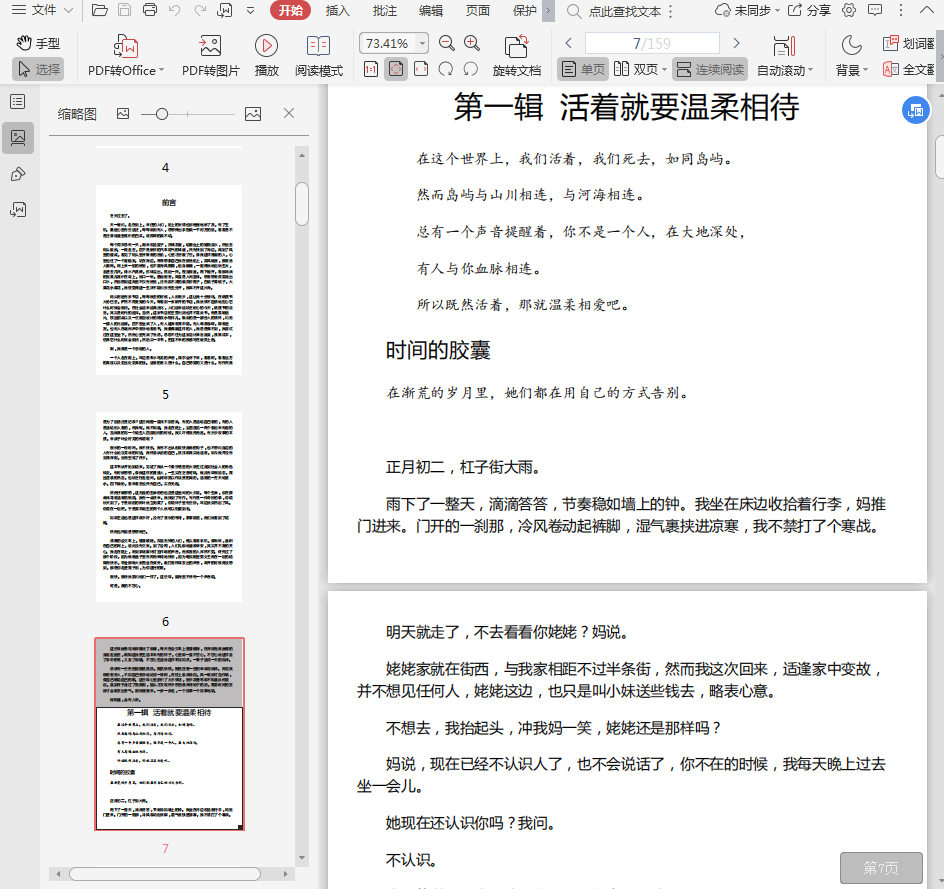Open the feedback chat icon
Viewport: 944px width, 889px height.
click(x=875, y=10)
